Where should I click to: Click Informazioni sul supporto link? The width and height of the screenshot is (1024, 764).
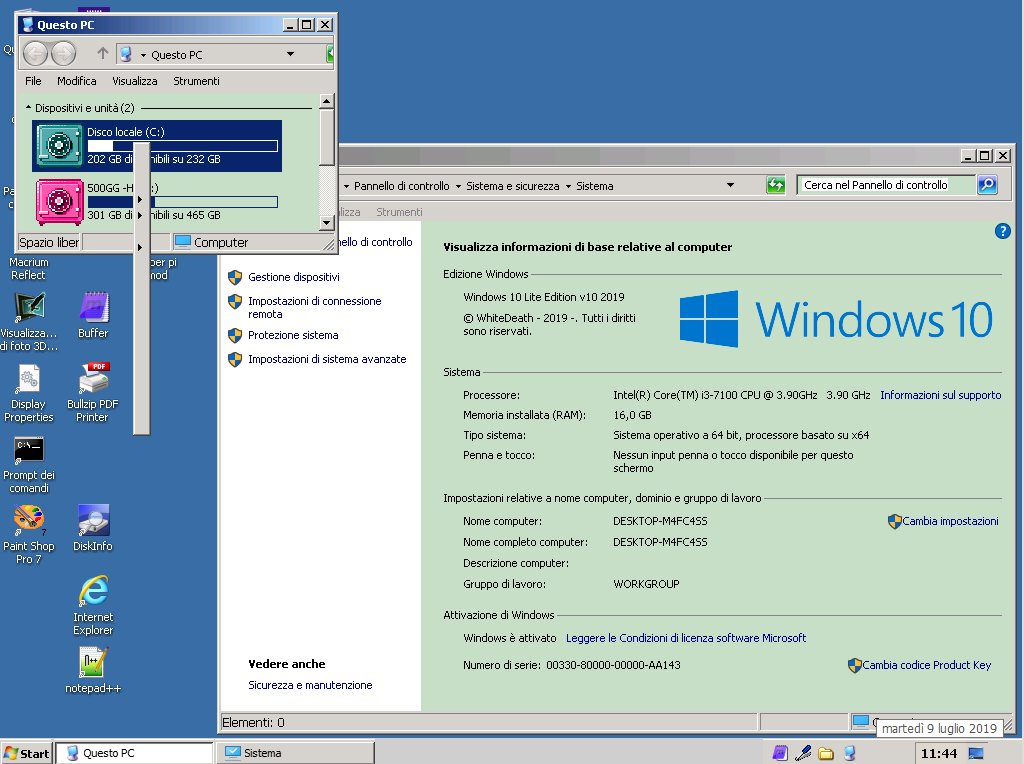(940, 395)
